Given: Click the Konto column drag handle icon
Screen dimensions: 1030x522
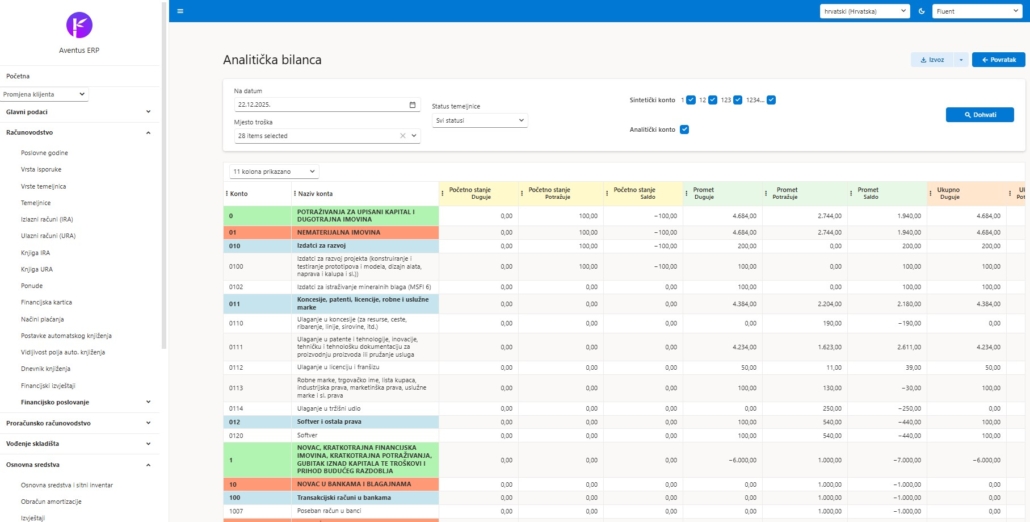Looking at the screenshot, I should pyautogui.click(x=226, y=193).
